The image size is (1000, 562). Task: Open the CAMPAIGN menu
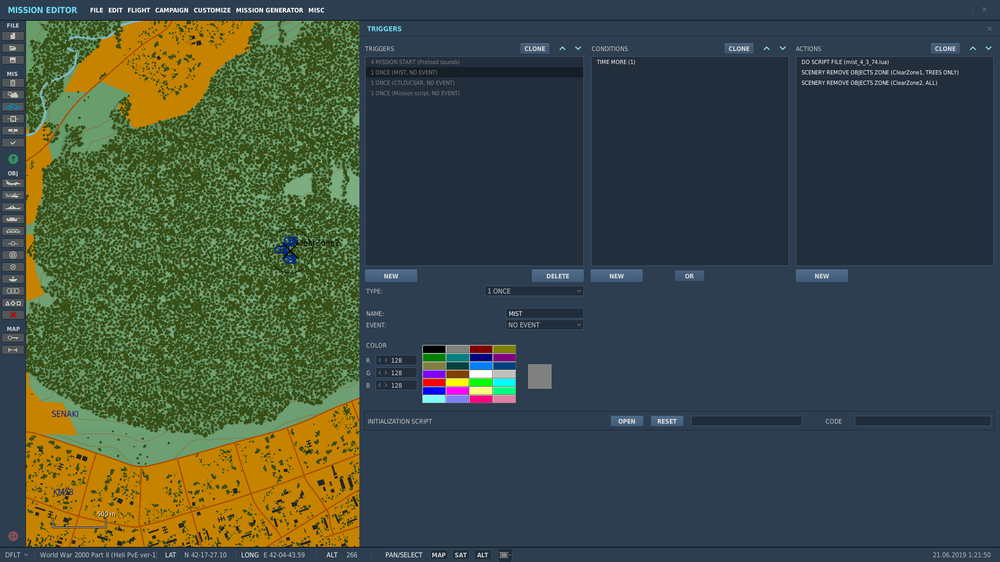[172, 10]
